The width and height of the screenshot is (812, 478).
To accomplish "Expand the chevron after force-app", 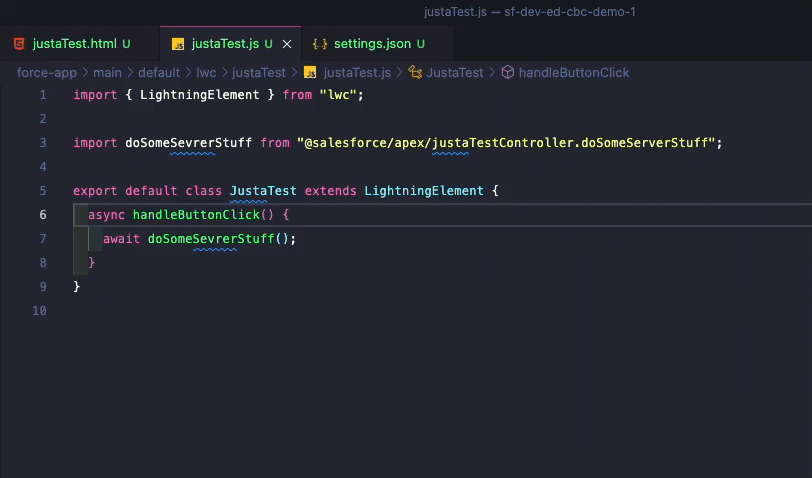I will point(85,73).
